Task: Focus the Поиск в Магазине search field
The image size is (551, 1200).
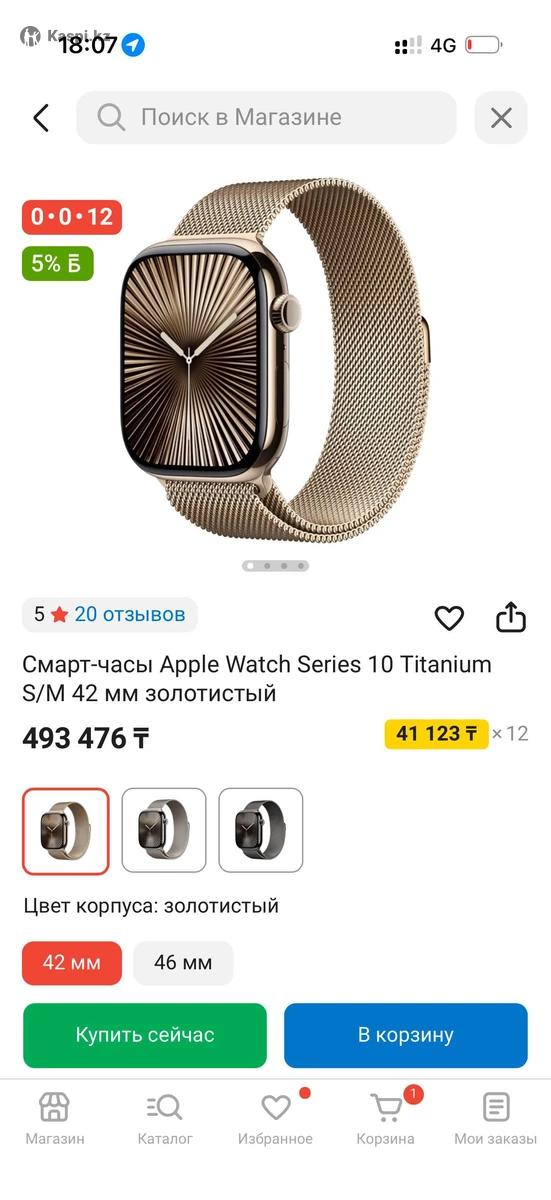Action: pos(266,118)
